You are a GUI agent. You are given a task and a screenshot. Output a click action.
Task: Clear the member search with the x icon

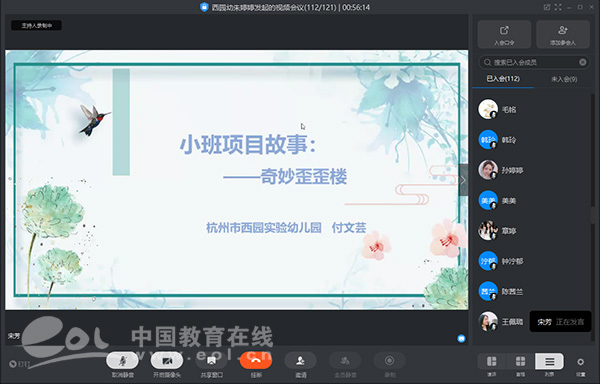click(x=582, y=62)
